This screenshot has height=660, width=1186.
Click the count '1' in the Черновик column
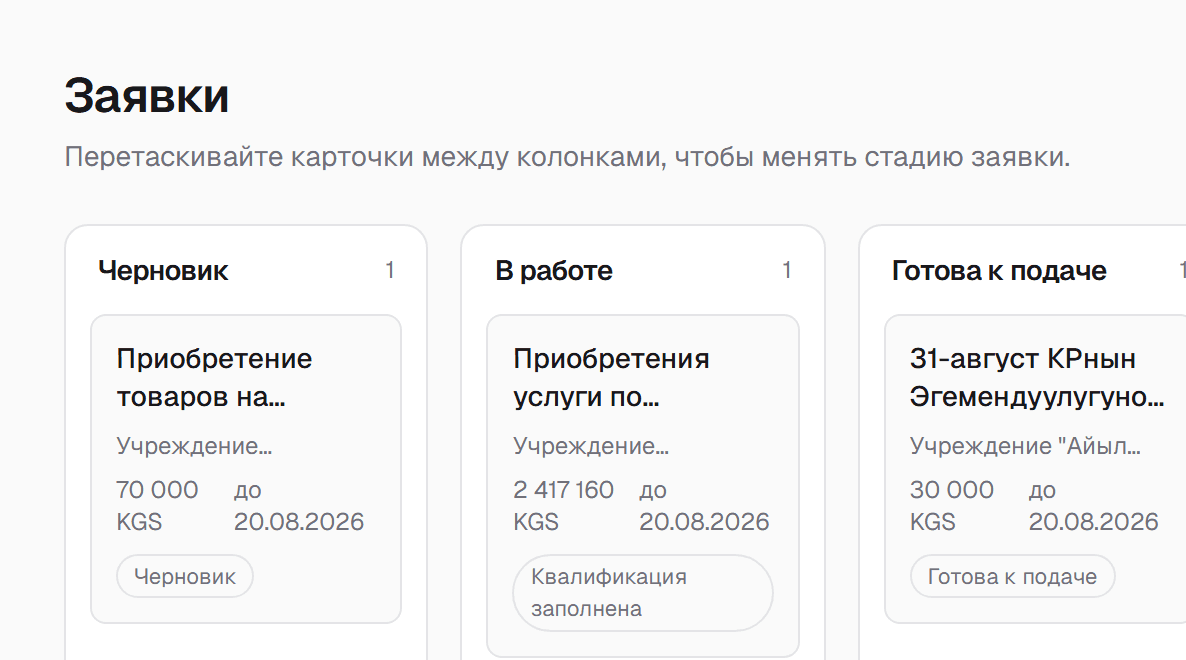click(390, 270)
